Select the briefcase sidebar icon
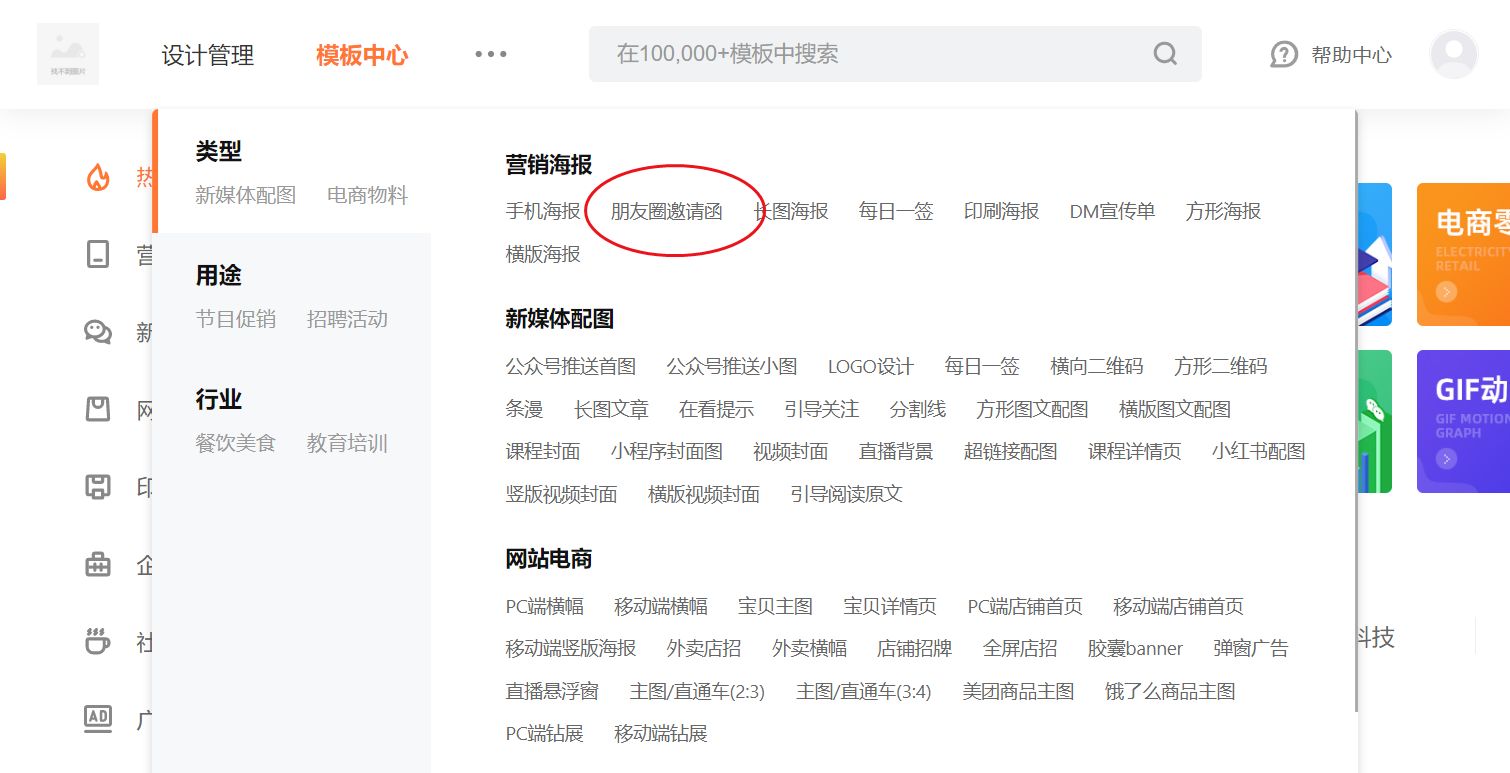1510x773 pixels. (x=97, y=564)
